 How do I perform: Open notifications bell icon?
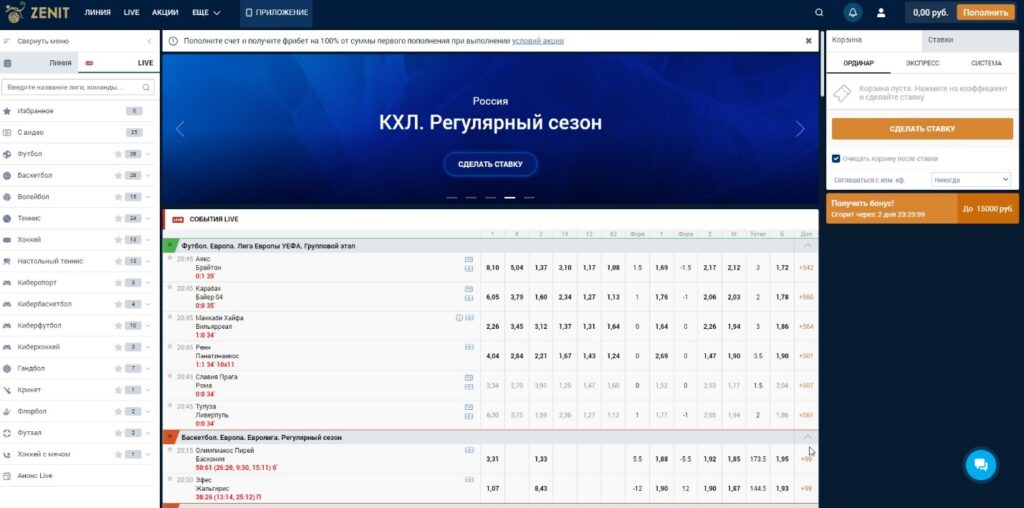[852, 12]
